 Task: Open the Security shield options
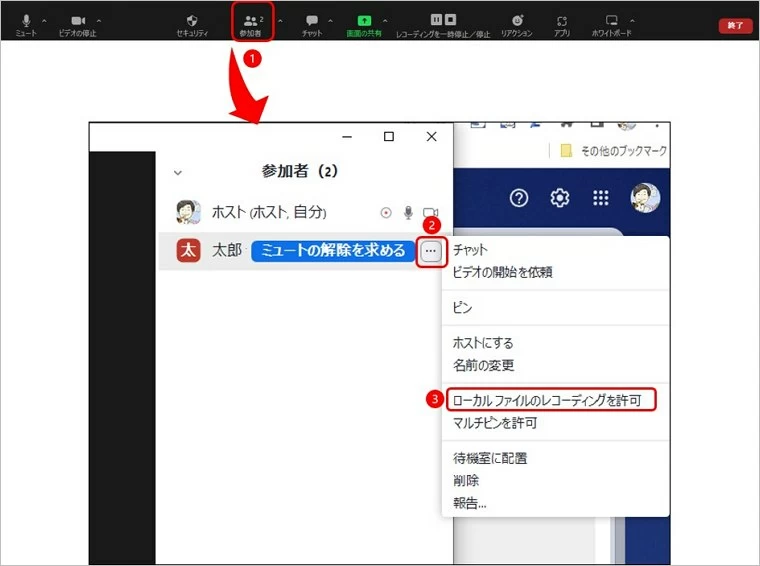tap(192, 24)
